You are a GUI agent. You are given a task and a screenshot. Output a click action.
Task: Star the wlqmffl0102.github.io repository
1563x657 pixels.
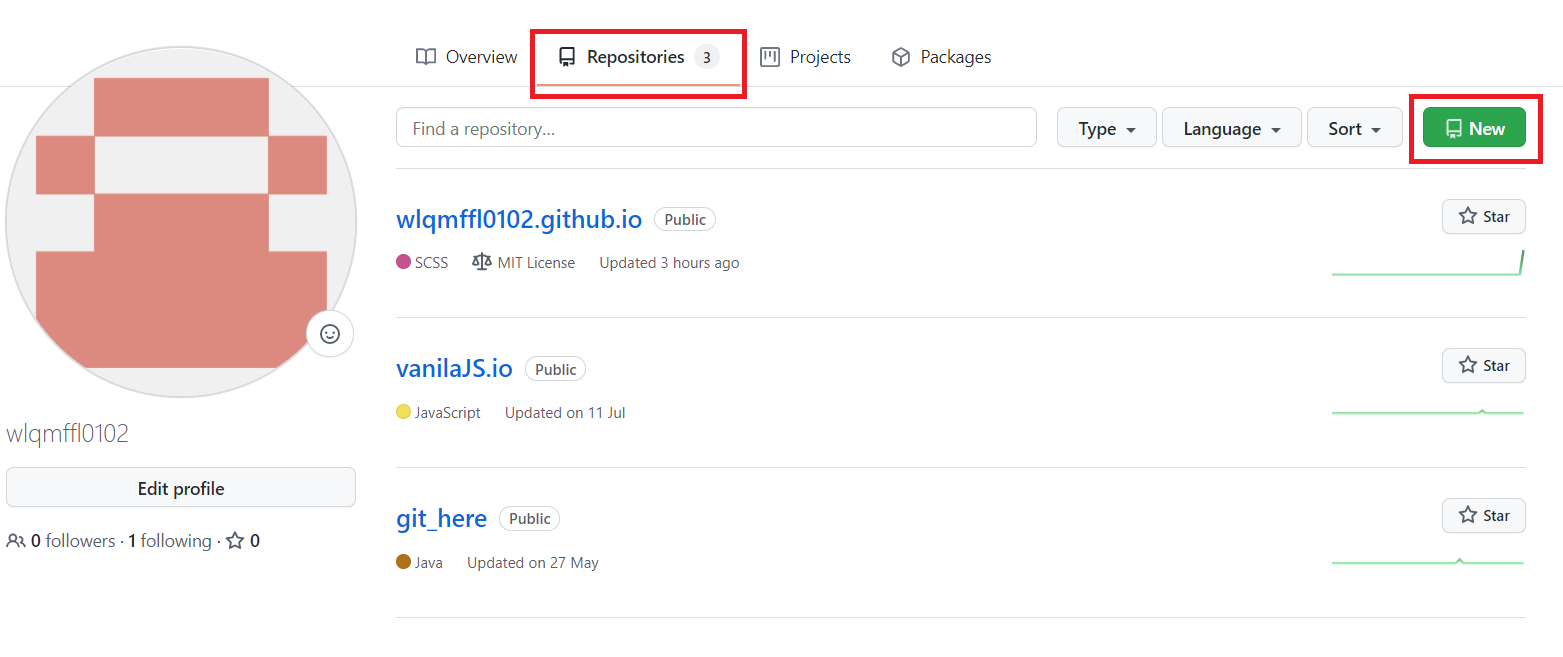pos(1483,216)
